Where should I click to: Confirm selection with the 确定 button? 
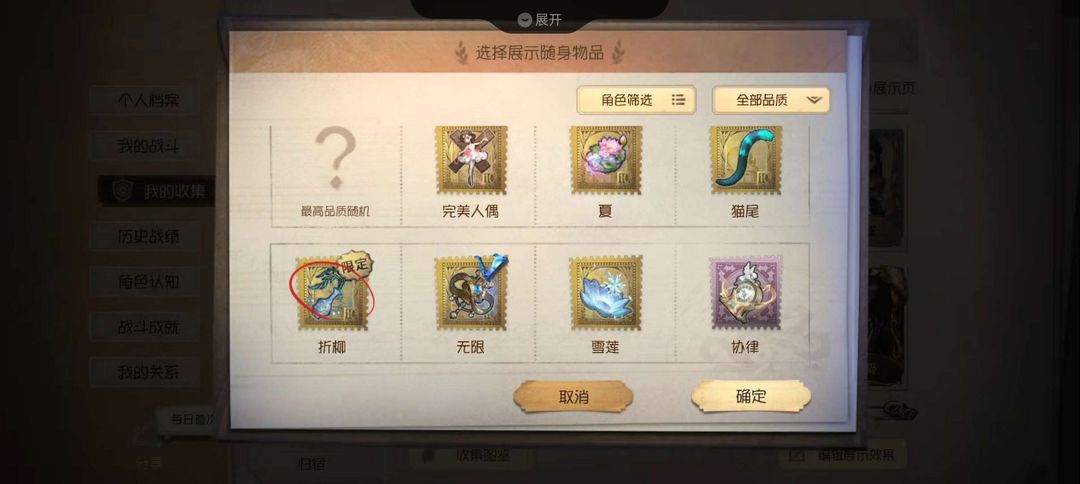coord(751,396)
